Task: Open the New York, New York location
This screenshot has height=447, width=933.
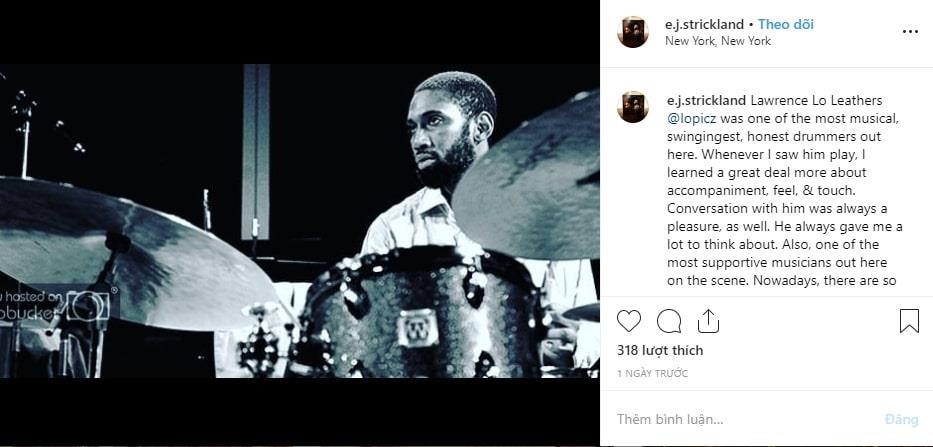Action: point(718,41)
